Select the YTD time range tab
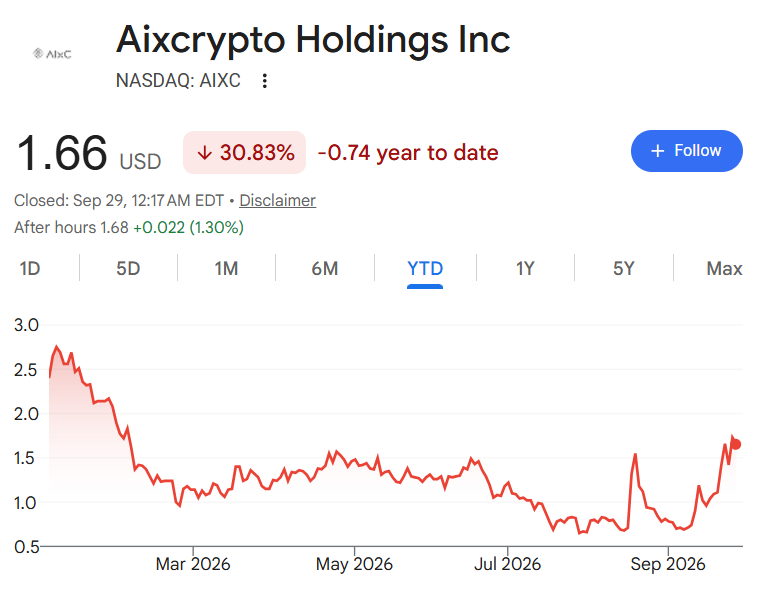This screenshot has width=759, height=594. click(425, 269)
